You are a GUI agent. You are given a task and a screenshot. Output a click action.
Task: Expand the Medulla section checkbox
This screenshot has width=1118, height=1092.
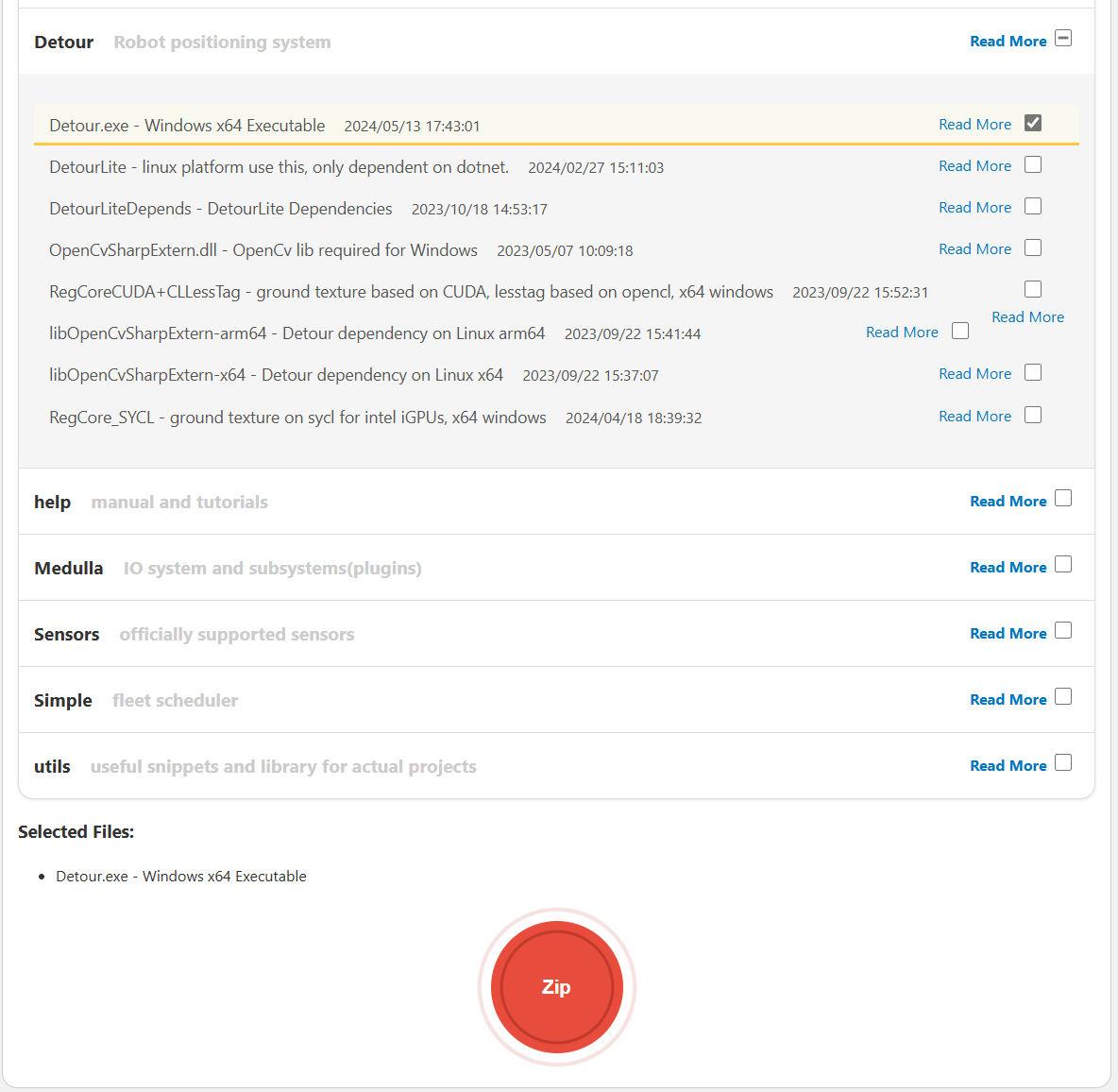click(1063, 564)
